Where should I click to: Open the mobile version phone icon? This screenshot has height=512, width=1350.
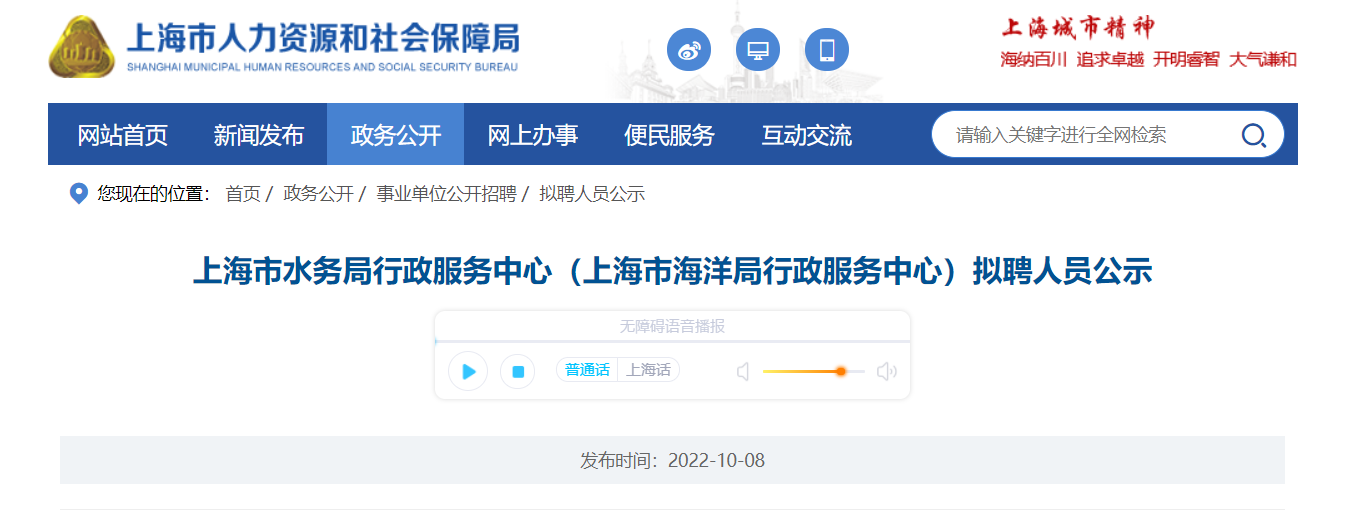click(827, 49)
